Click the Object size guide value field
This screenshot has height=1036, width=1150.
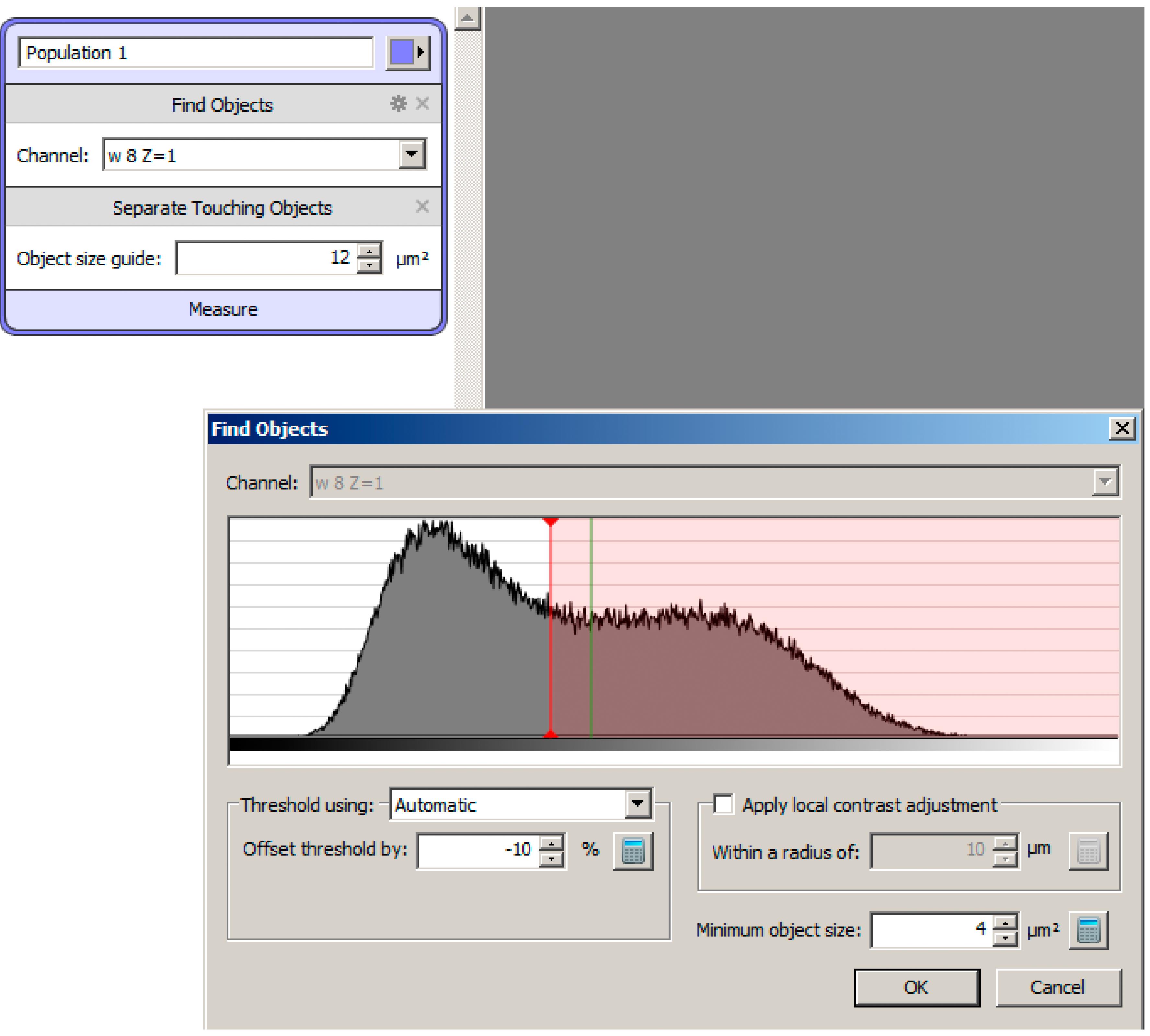[x=266, y=258]
